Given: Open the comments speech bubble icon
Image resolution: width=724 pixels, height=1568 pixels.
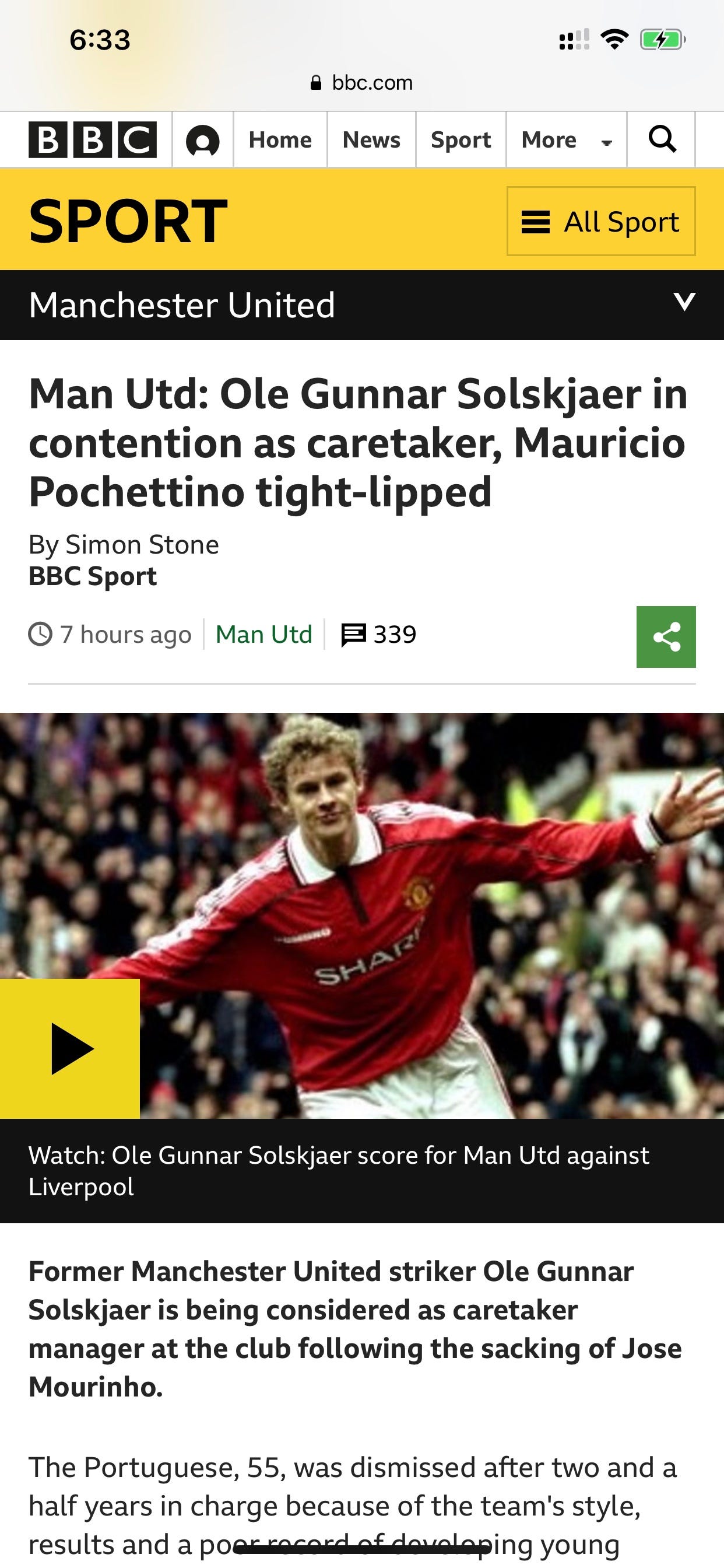Looking at the screenshot, I should coord(353,635).
